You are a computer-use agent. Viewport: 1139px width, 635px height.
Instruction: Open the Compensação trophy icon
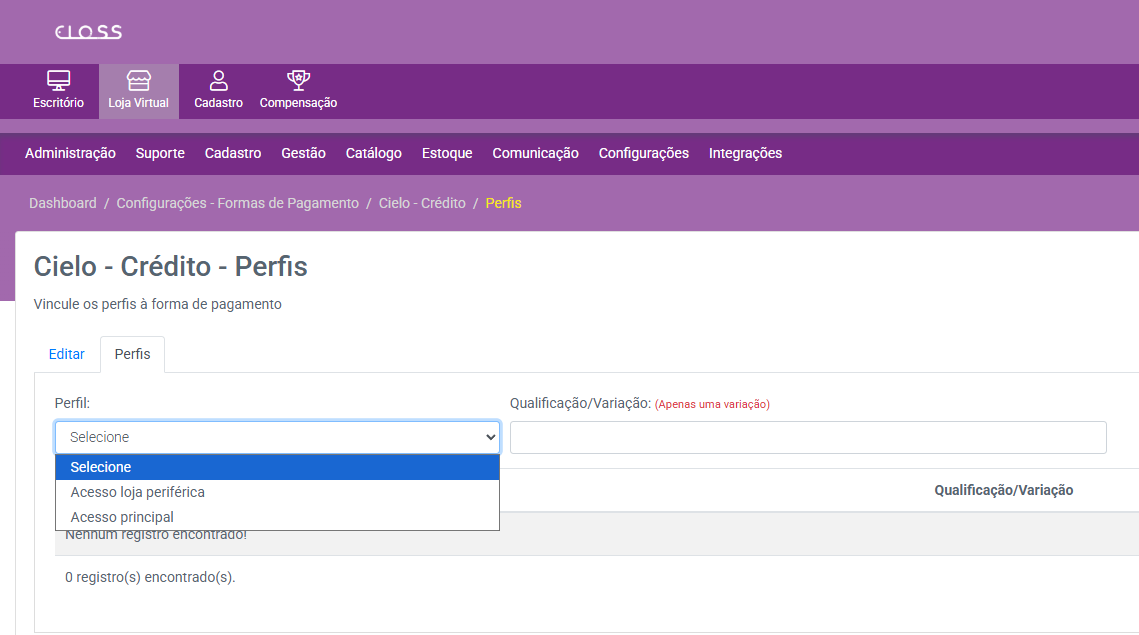298,81
